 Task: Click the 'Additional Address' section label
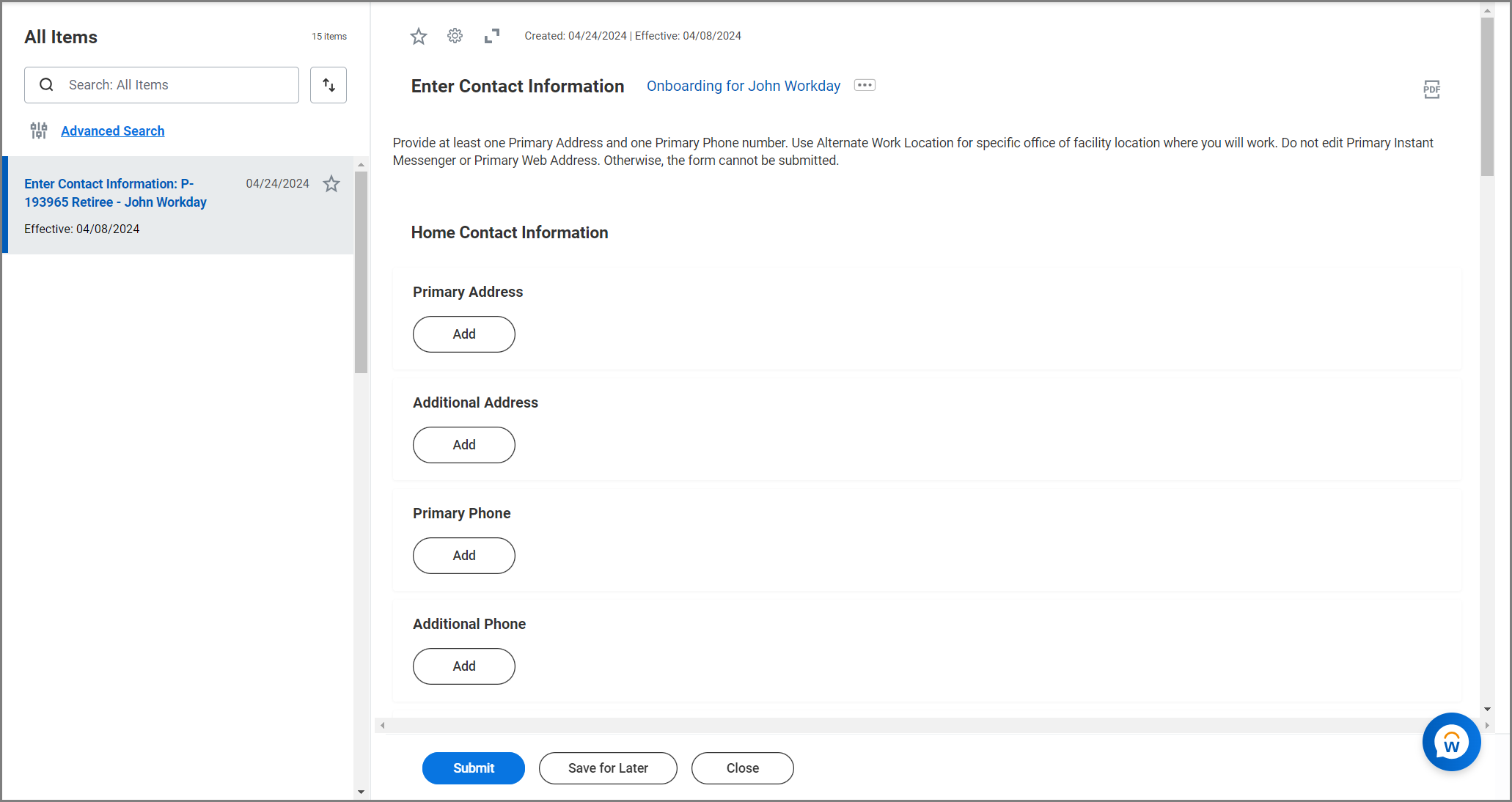[475, 402]
